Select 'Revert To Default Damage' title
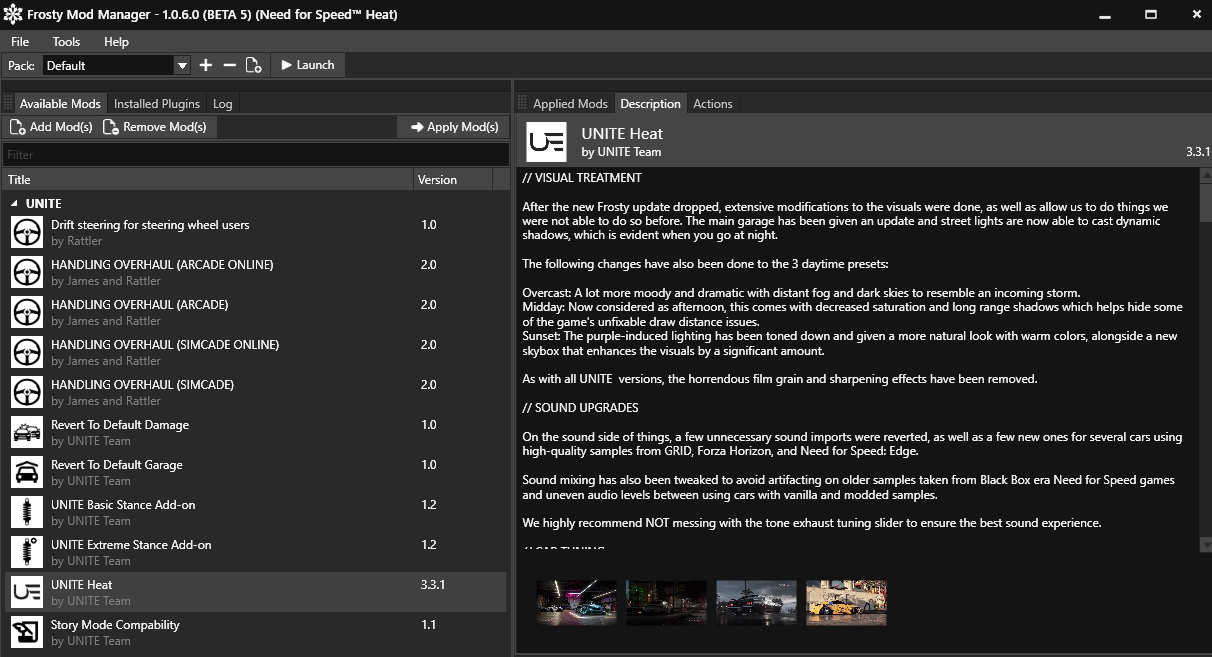Viewport: 1212px width, 657px height. 120,425
